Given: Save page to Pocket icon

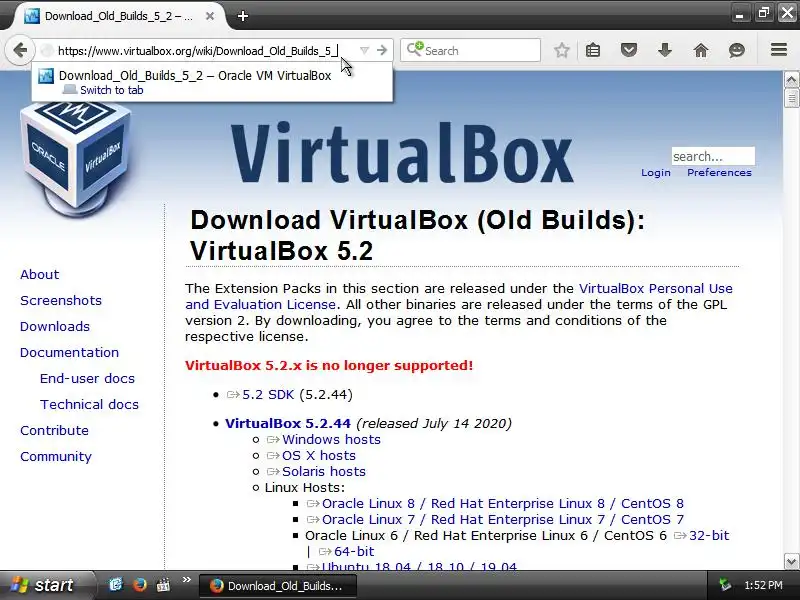Looking at the screenshot, I should point(629,50).
